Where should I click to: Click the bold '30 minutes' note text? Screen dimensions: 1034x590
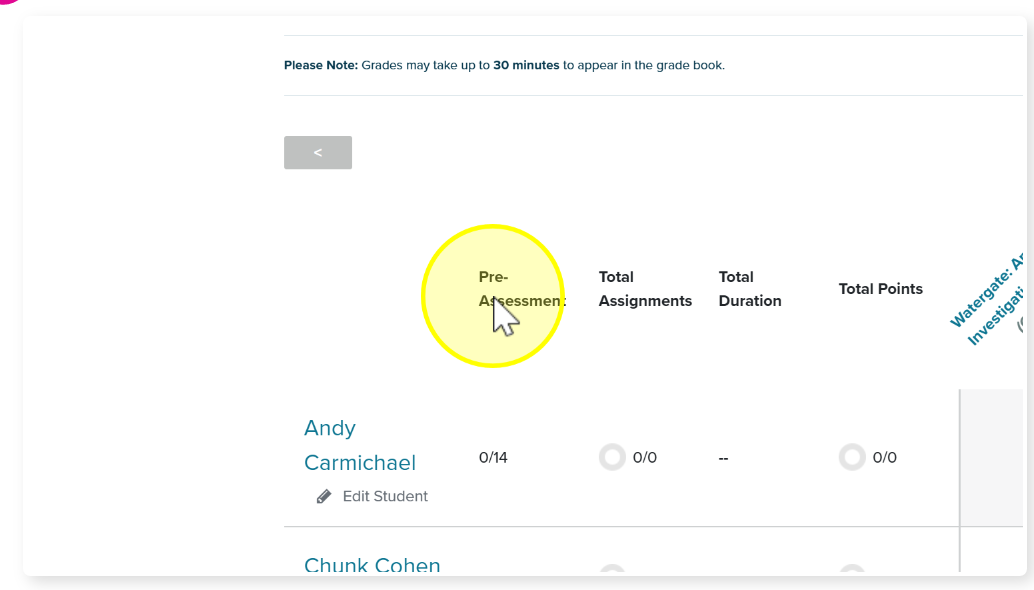526,65
